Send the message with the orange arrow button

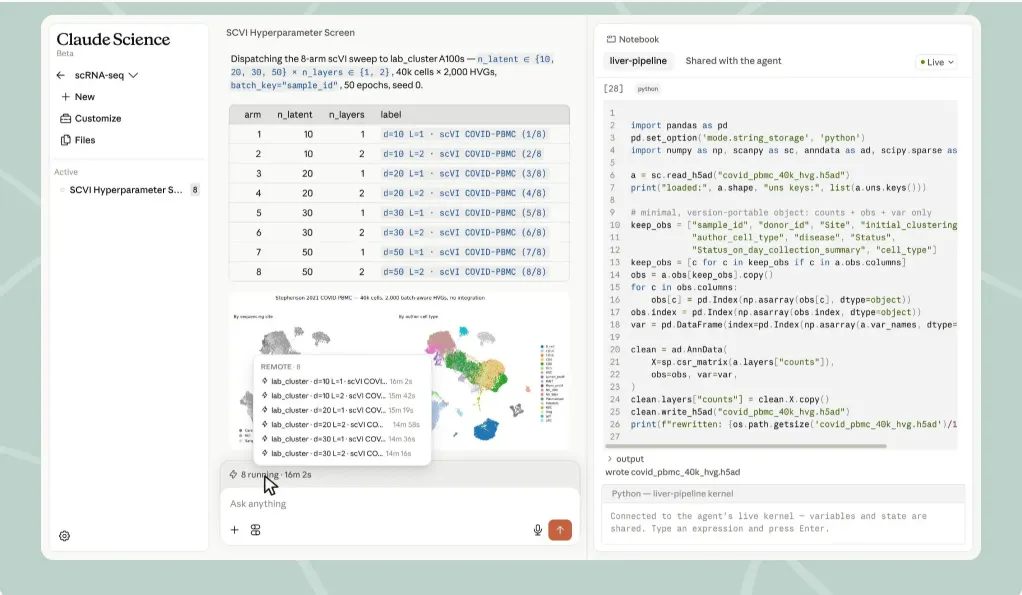(x=560, y=530)
